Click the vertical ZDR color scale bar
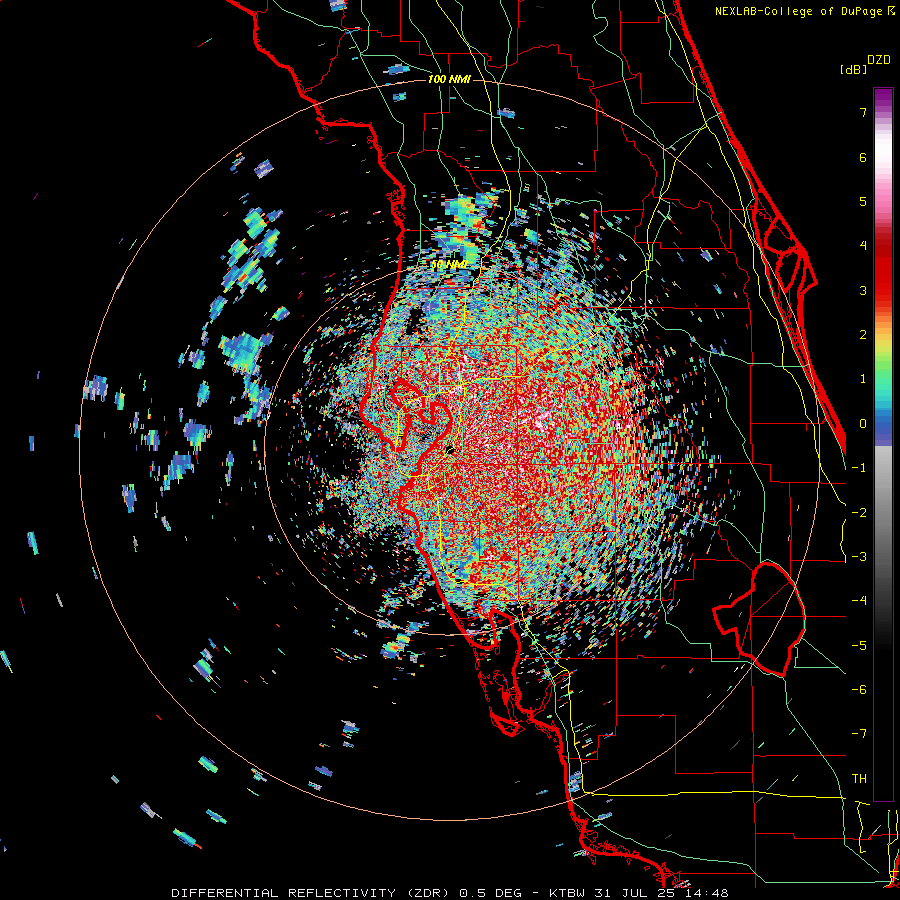The width and height of the screenshot is (900, 900). [x=883, y=444]
